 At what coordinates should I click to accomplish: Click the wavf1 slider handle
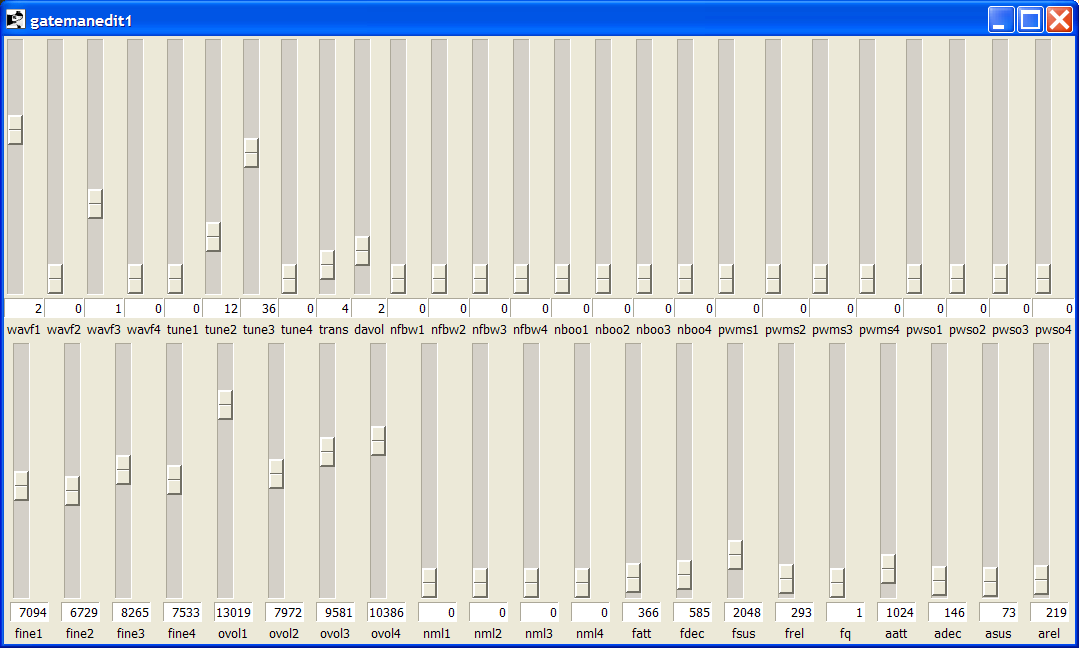[x=15, y=130]
